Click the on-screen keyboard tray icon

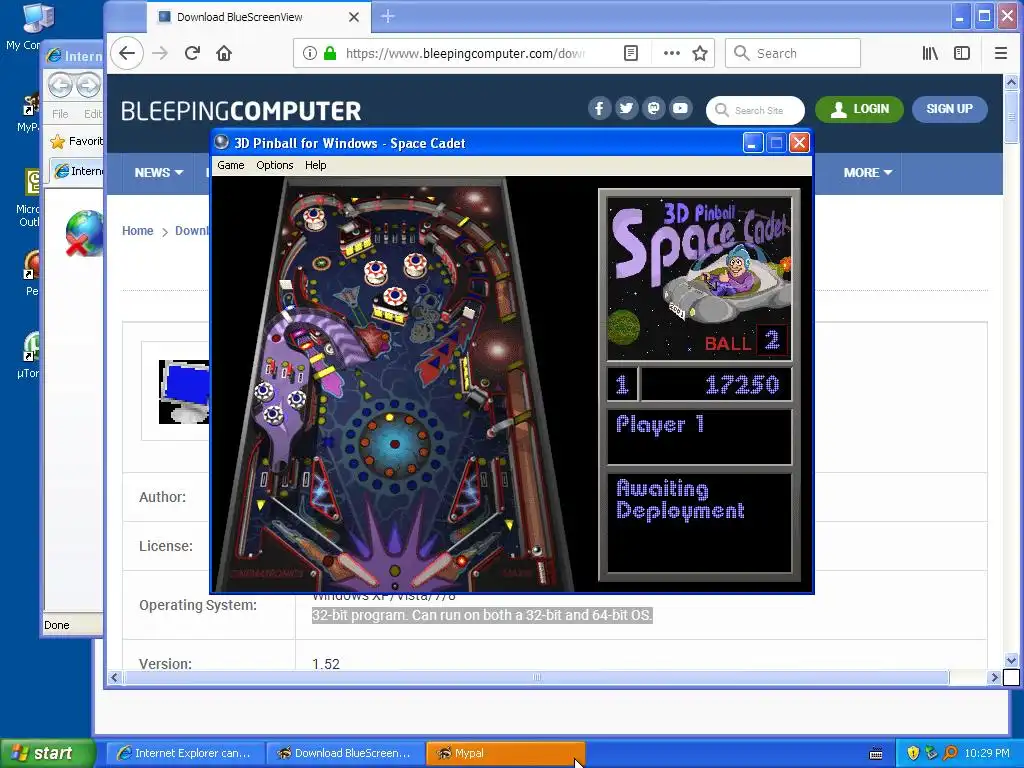pos(876,754)
